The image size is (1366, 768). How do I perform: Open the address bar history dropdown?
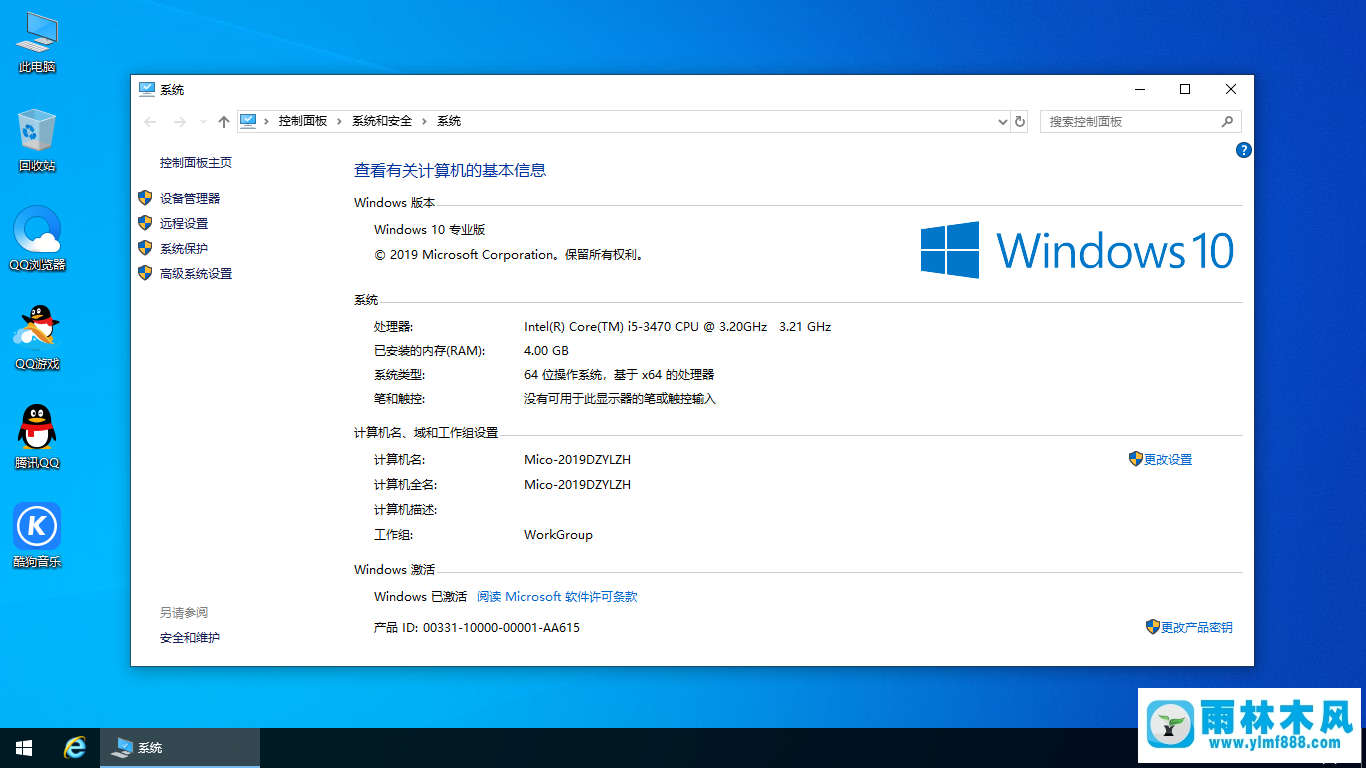1003,121
